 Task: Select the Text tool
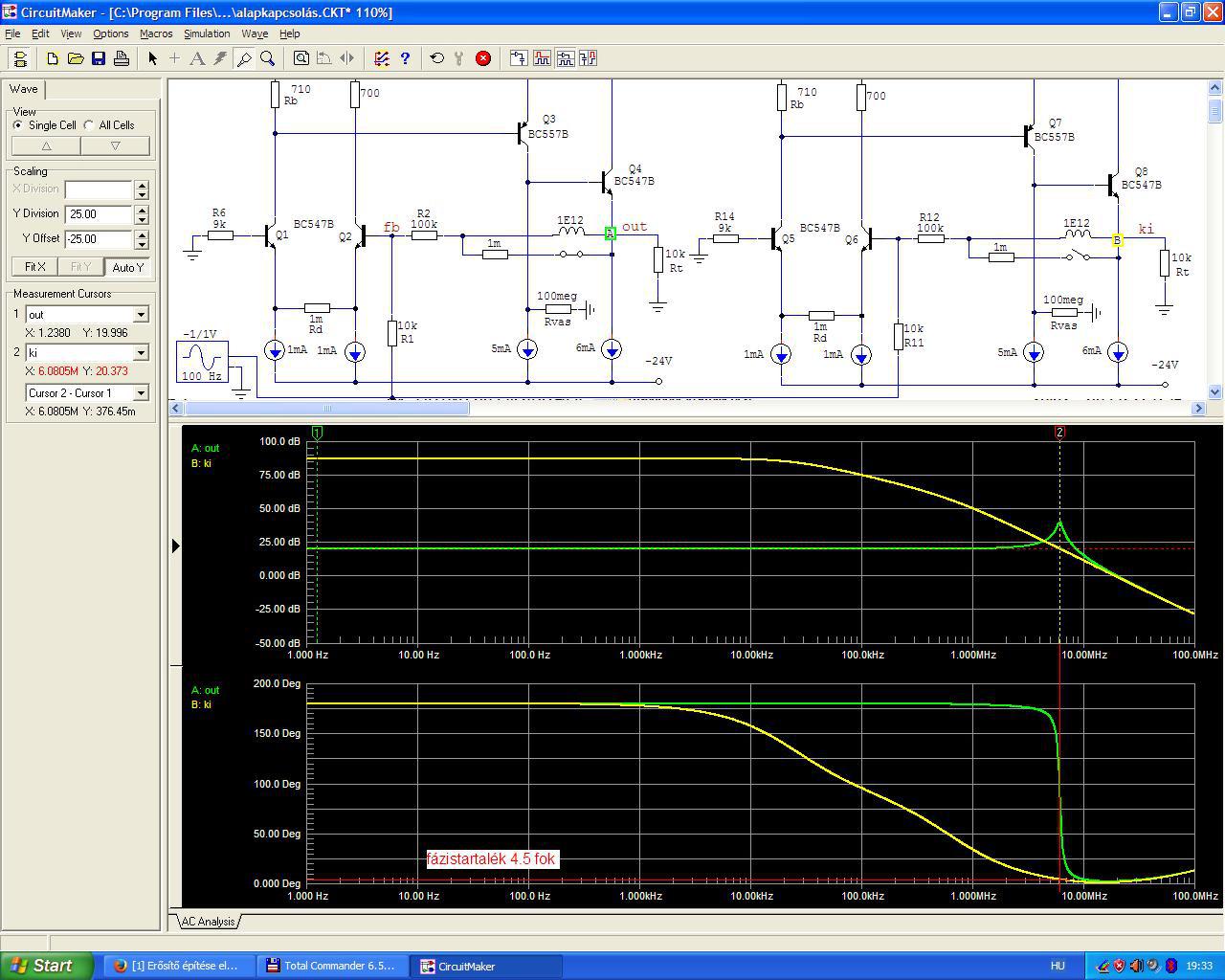click(198, 58)
